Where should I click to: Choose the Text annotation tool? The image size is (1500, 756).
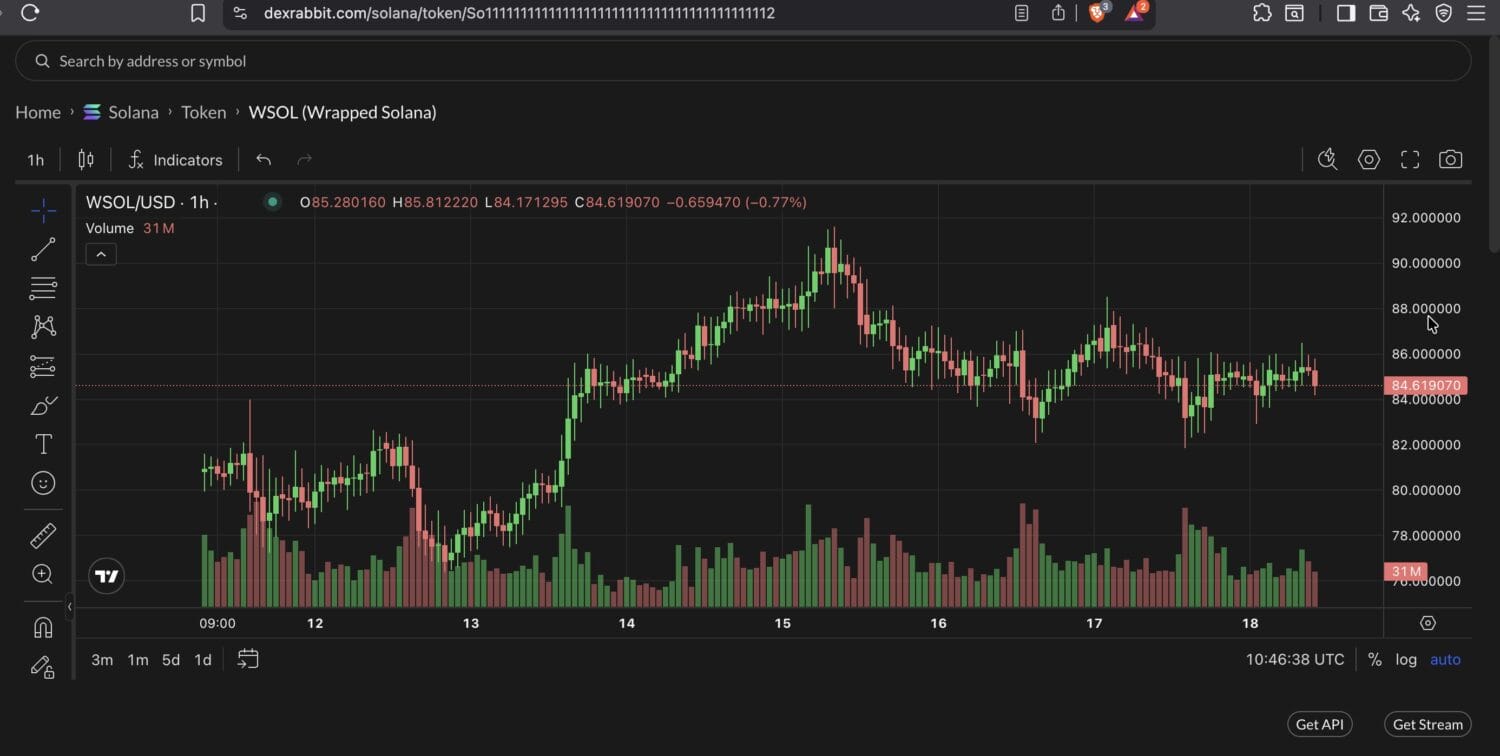pyautogui.click(x=43, y=444)
